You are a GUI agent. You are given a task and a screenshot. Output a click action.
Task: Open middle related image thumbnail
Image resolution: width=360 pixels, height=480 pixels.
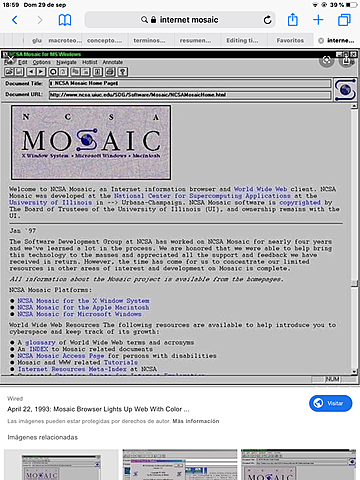coord(180,464)
